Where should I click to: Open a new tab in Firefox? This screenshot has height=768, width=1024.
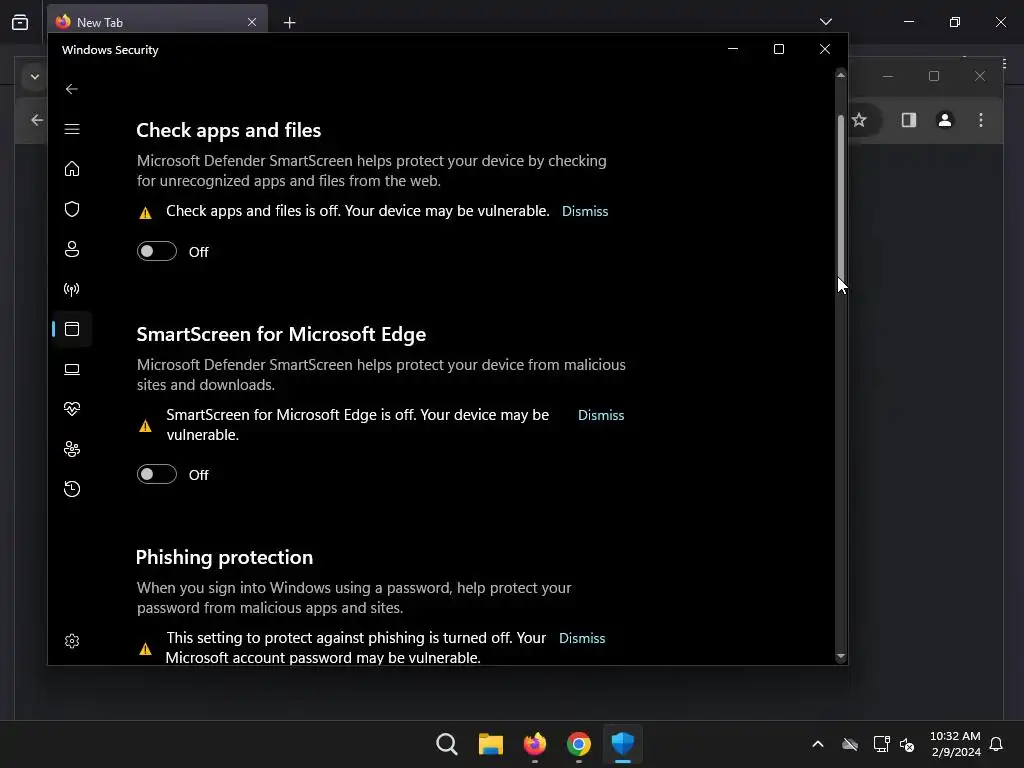[x=289, y=23]
